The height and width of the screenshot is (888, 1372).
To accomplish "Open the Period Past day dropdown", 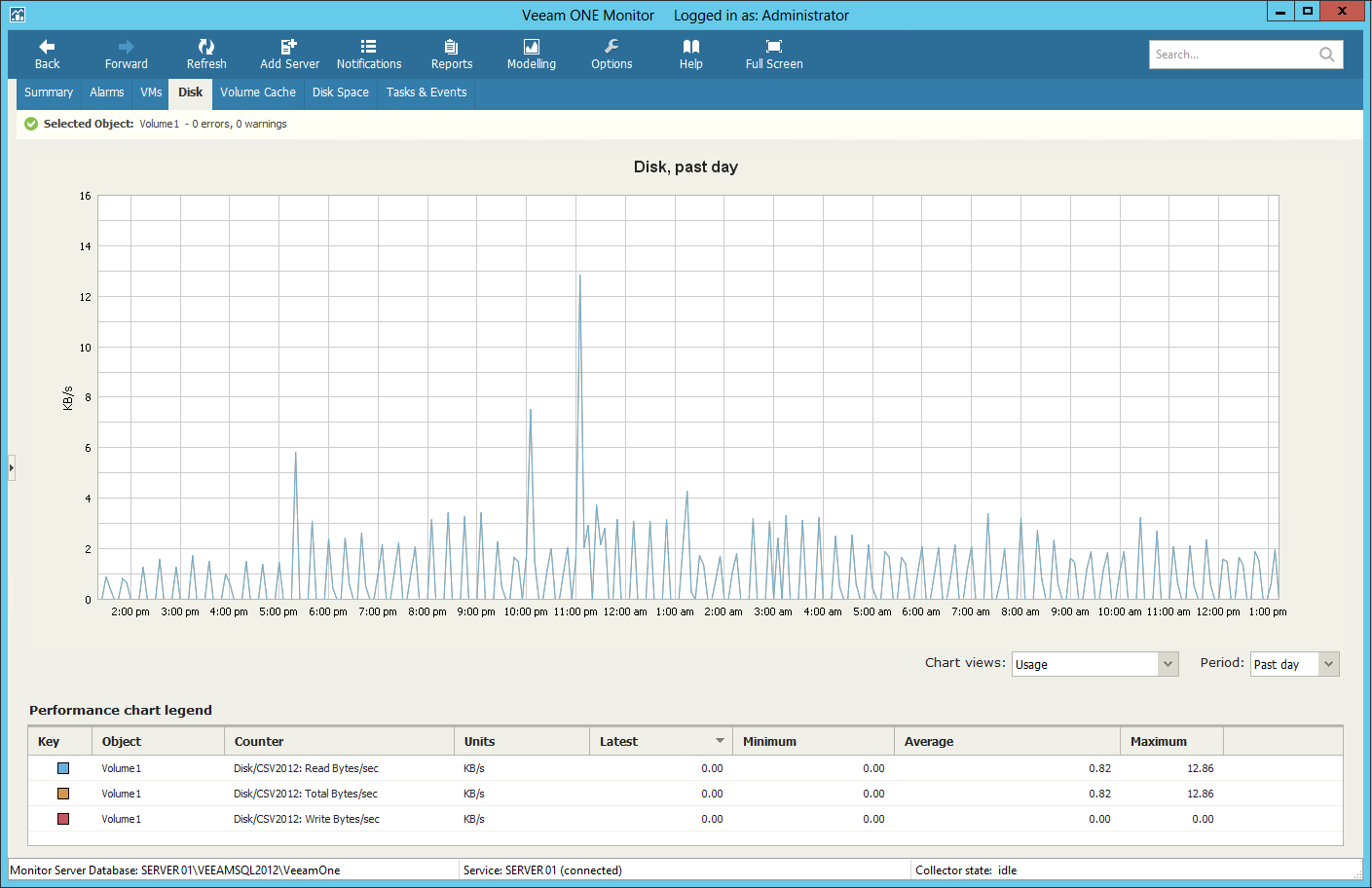I will (x=1295, y=664).
